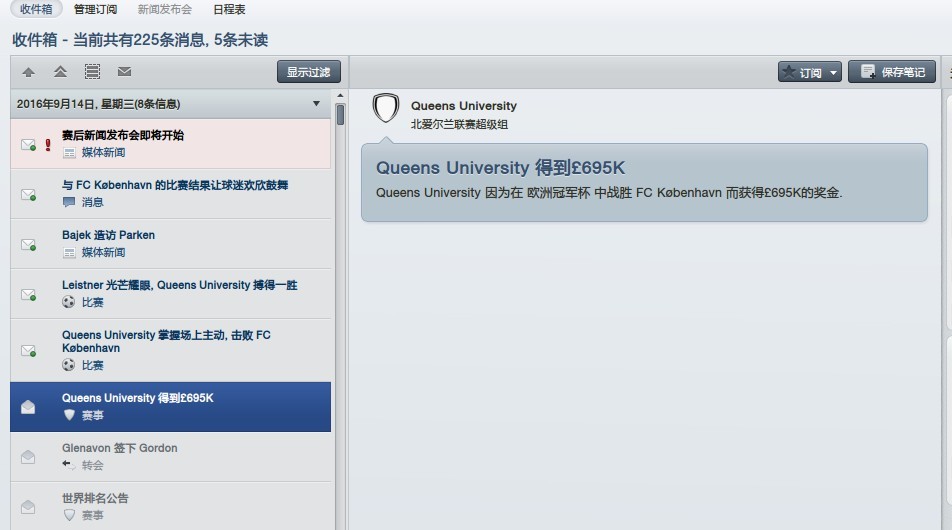This screenshot has height=530, width=952.
Task: Click Queens University club shield badge
Action: coord(386,108)
